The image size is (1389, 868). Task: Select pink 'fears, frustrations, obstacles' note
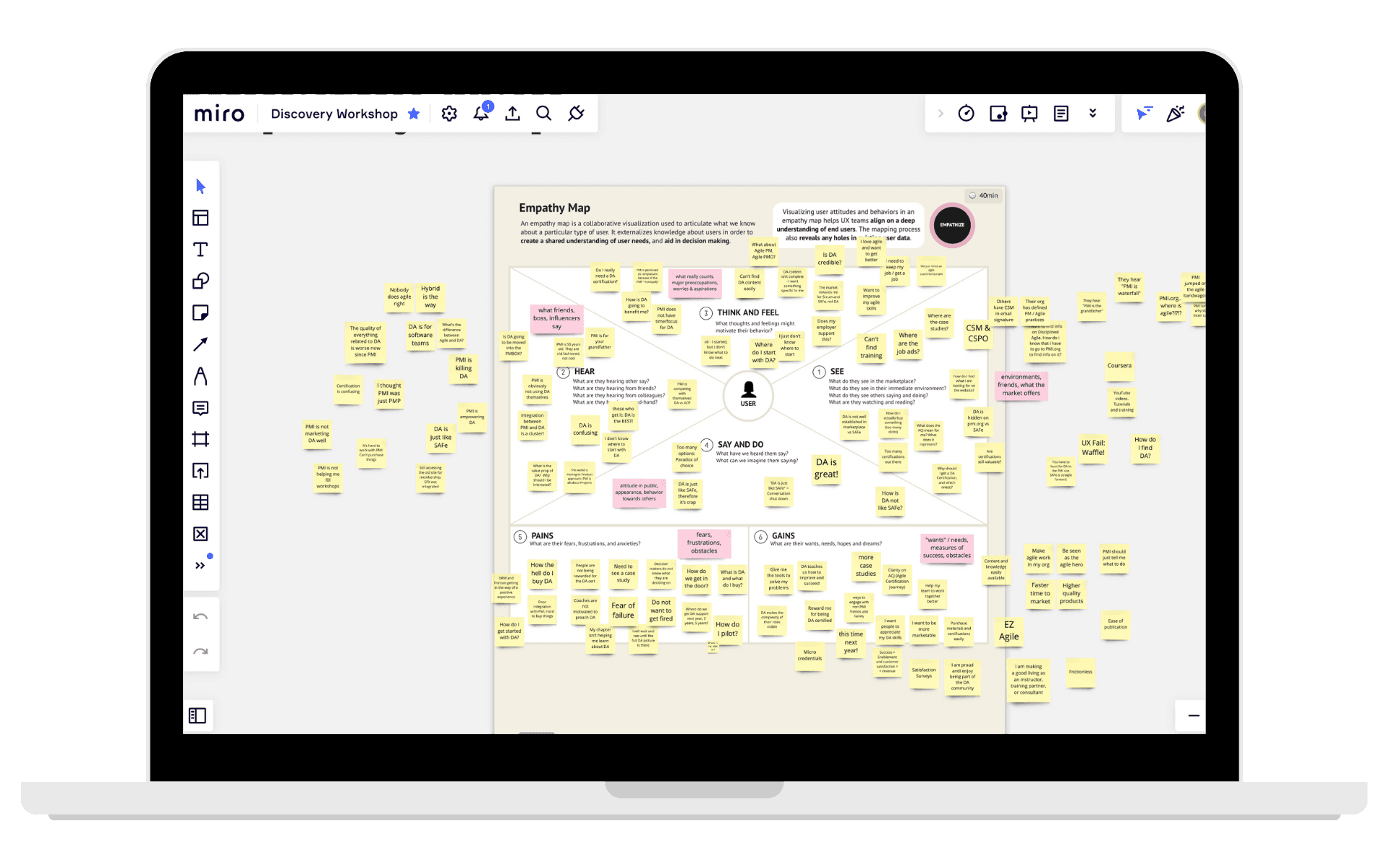click(x=704, y=543)
